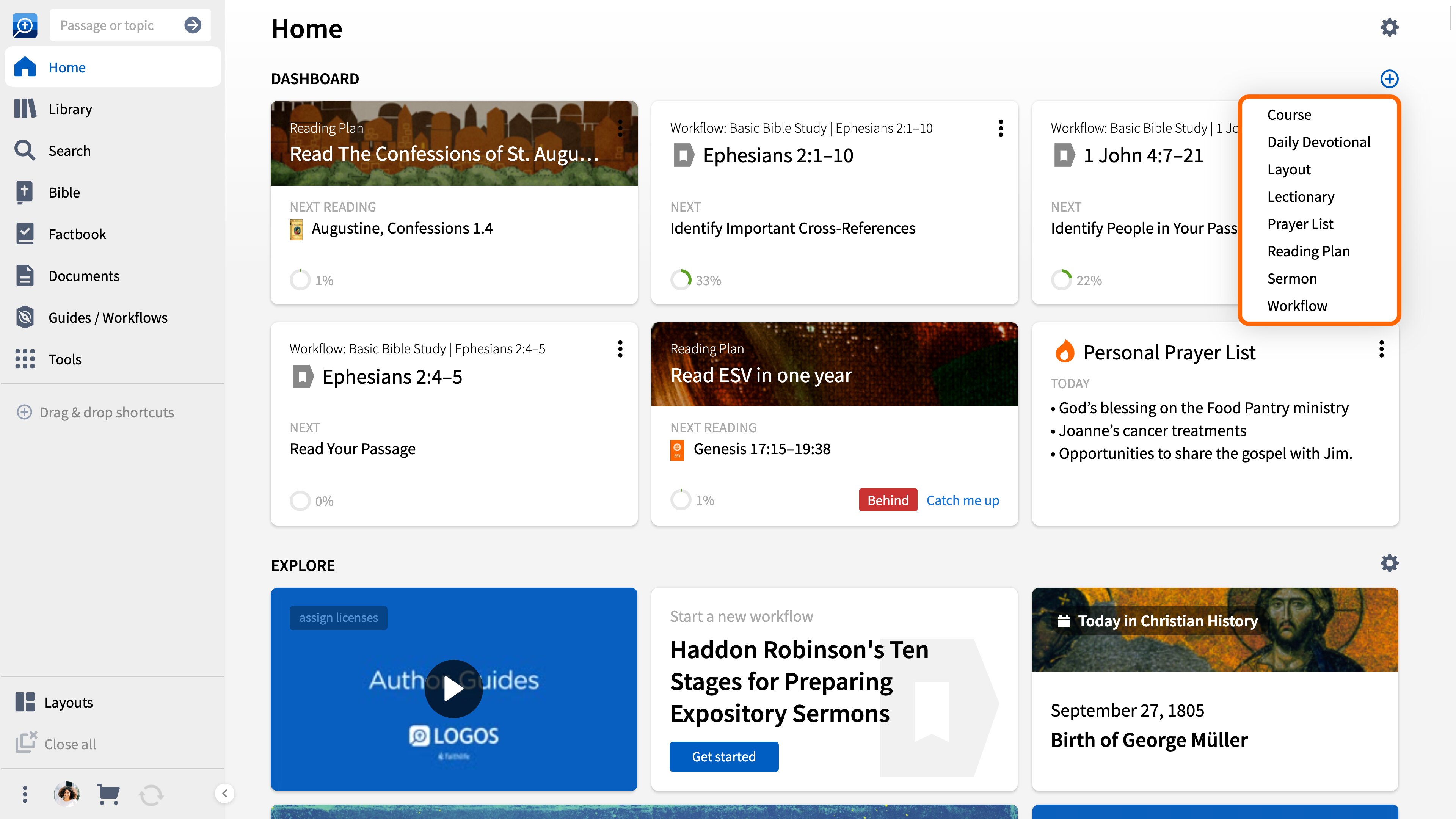Open Personal Prayer List card options menu

click(1381, 349)
